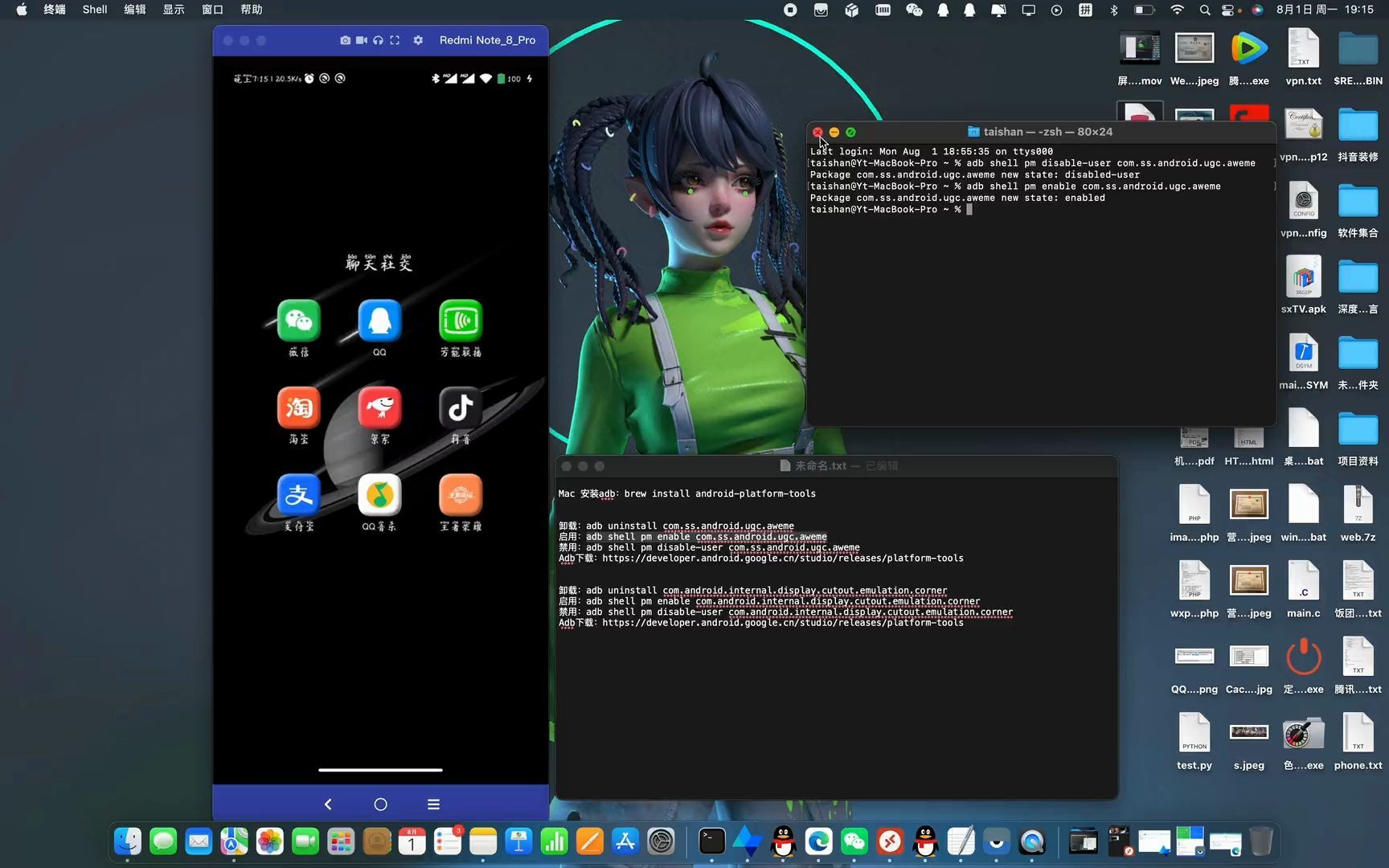Image resolution: width=1389 pixels, height=868 pixels.
Task: Open the 拼 input source menu
Action: coord(1085,10)
